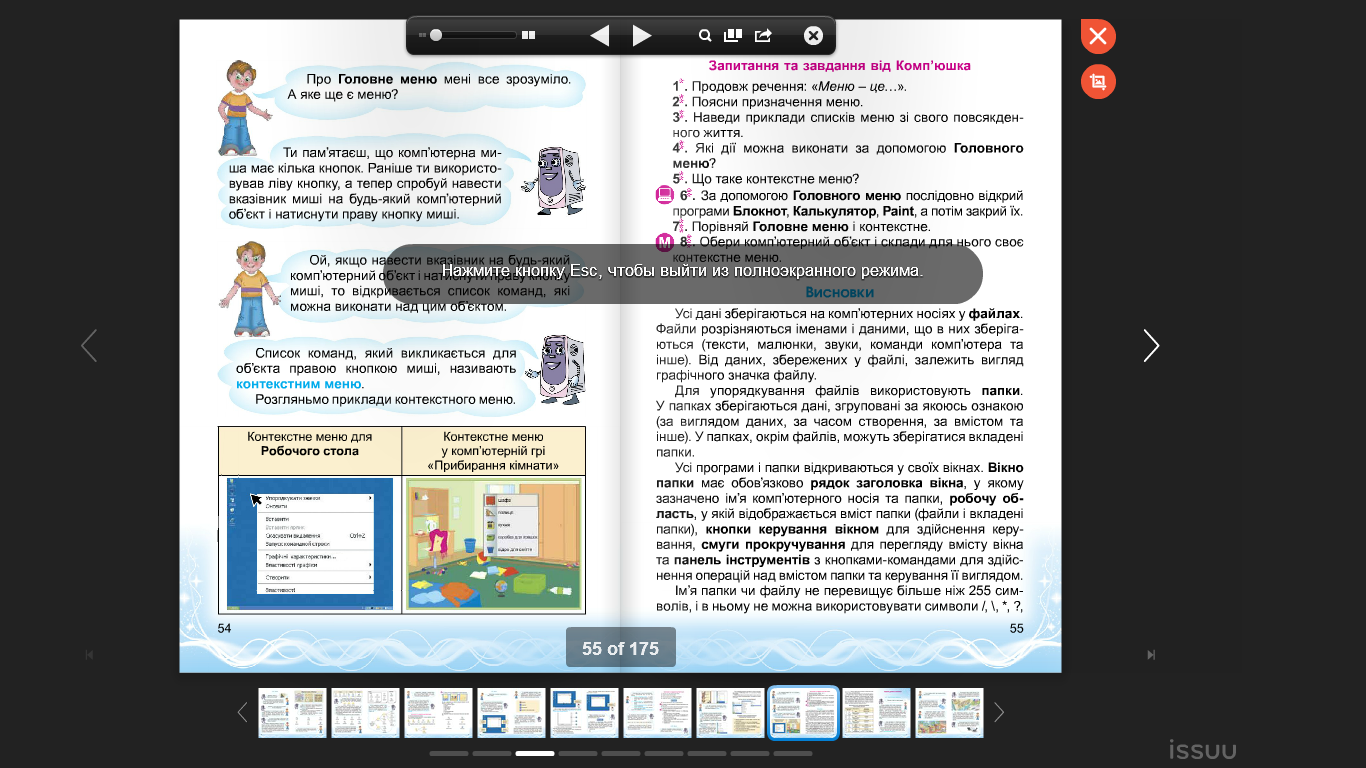Open the first thumbnail in the strip
The width and height of the screenshot is (1366, 768).
pyautogui.click(x=292, y=713)
